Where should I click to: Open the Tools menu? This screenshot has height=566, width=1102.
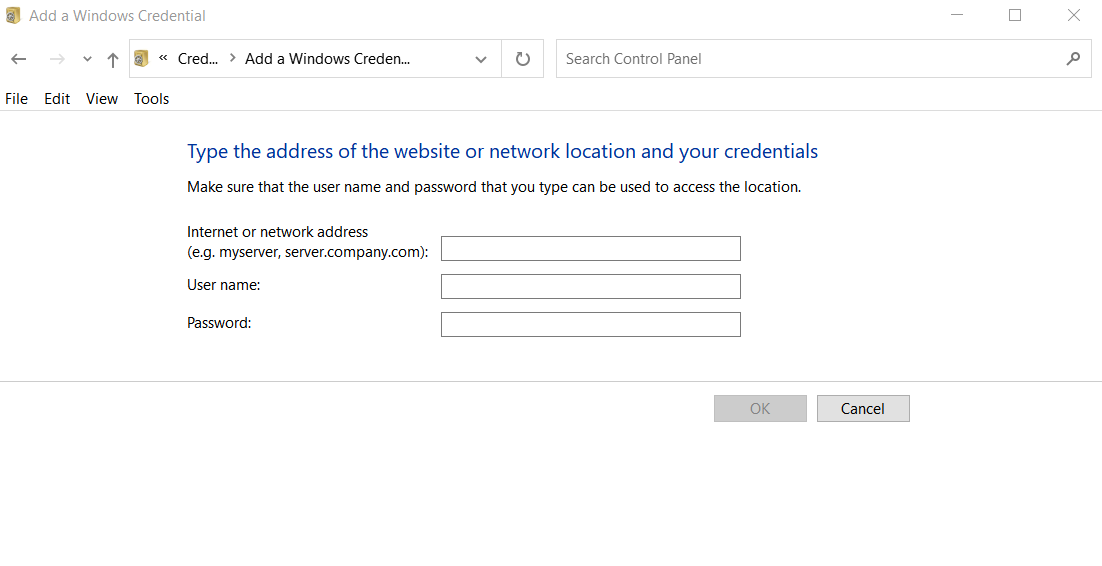coord(151,98)
